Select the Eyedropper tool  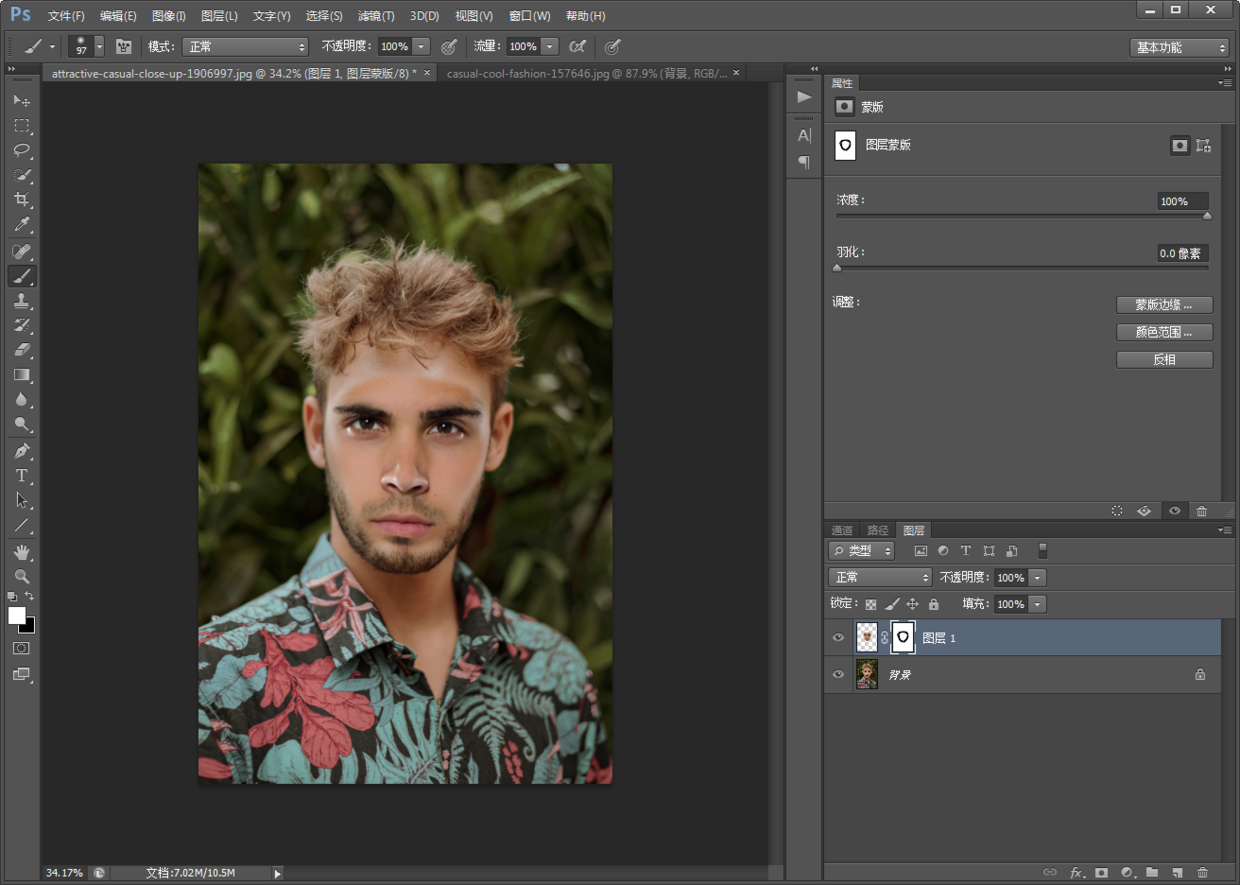tap(21, 225)
